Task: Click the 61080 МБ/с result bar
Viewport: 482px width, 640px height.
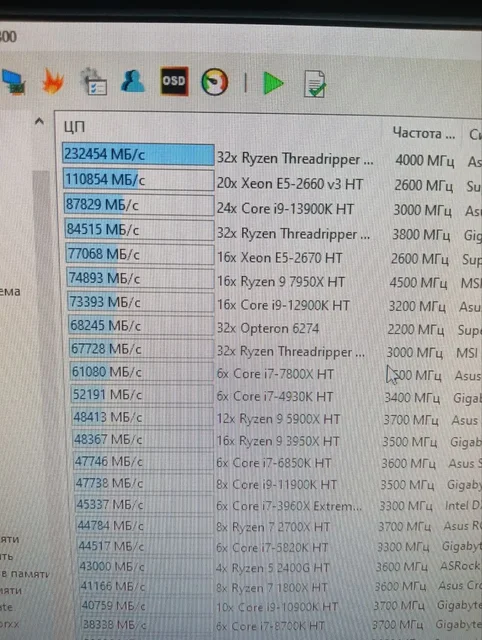Action: (x=141, y=372)
